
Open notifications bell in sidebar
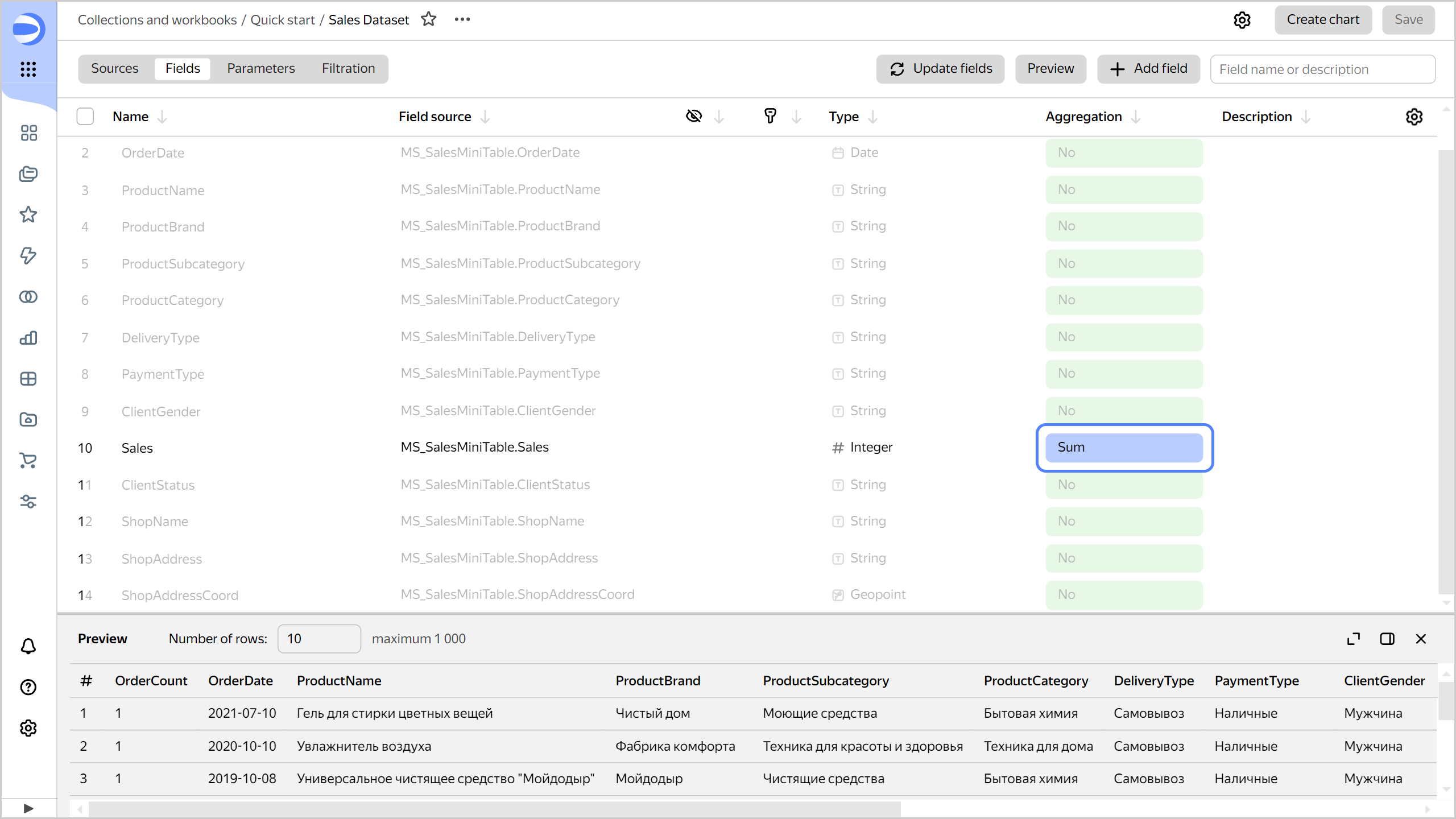point(28,646)
